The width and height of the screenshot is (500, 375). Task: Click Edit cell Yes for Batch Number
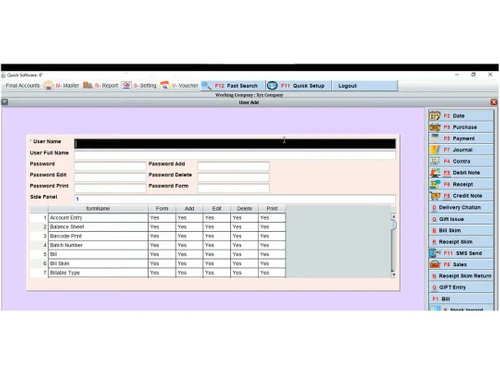click(217, 245)
